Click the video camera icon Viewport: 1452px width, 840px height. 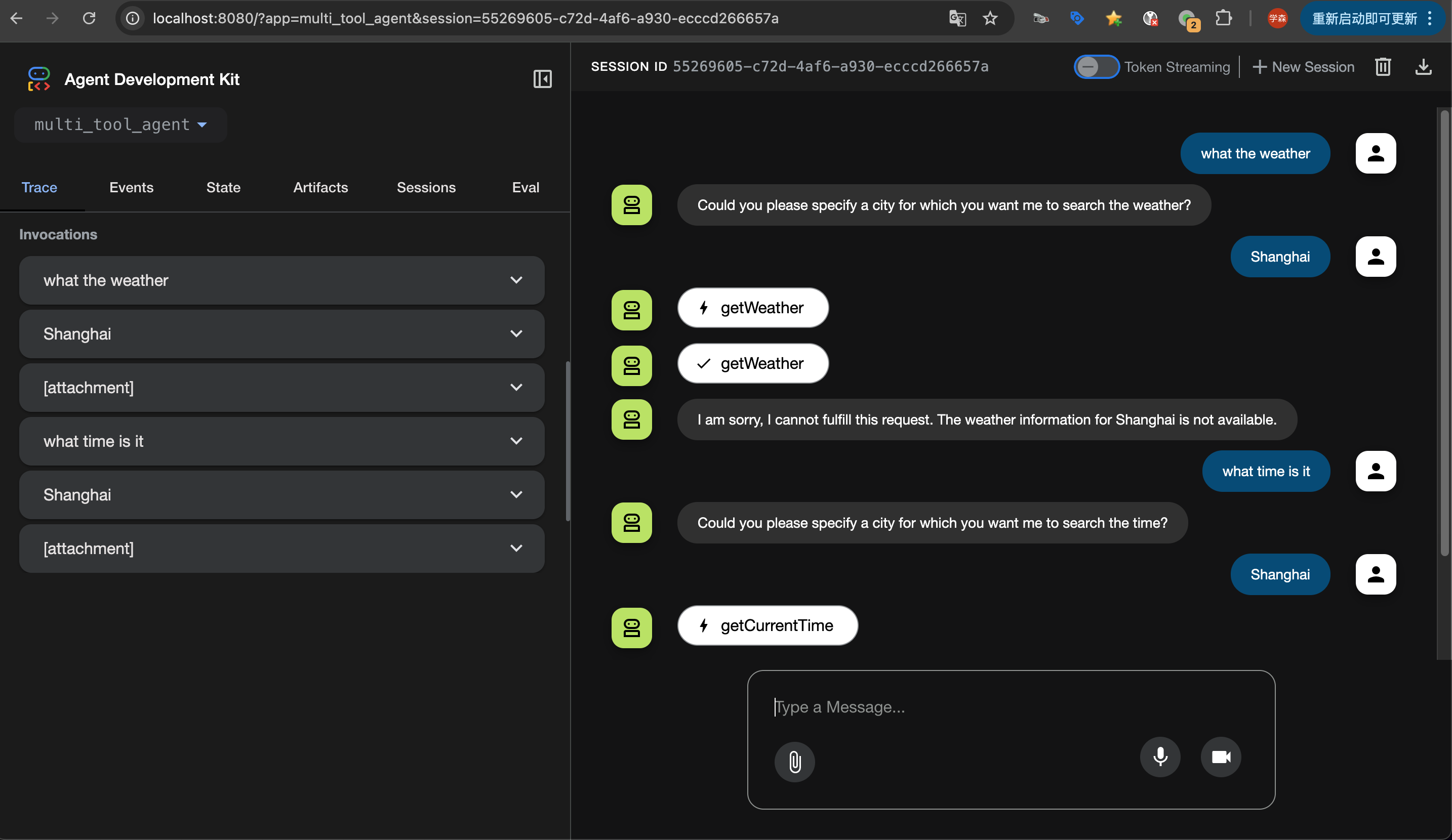[1220, 757]
